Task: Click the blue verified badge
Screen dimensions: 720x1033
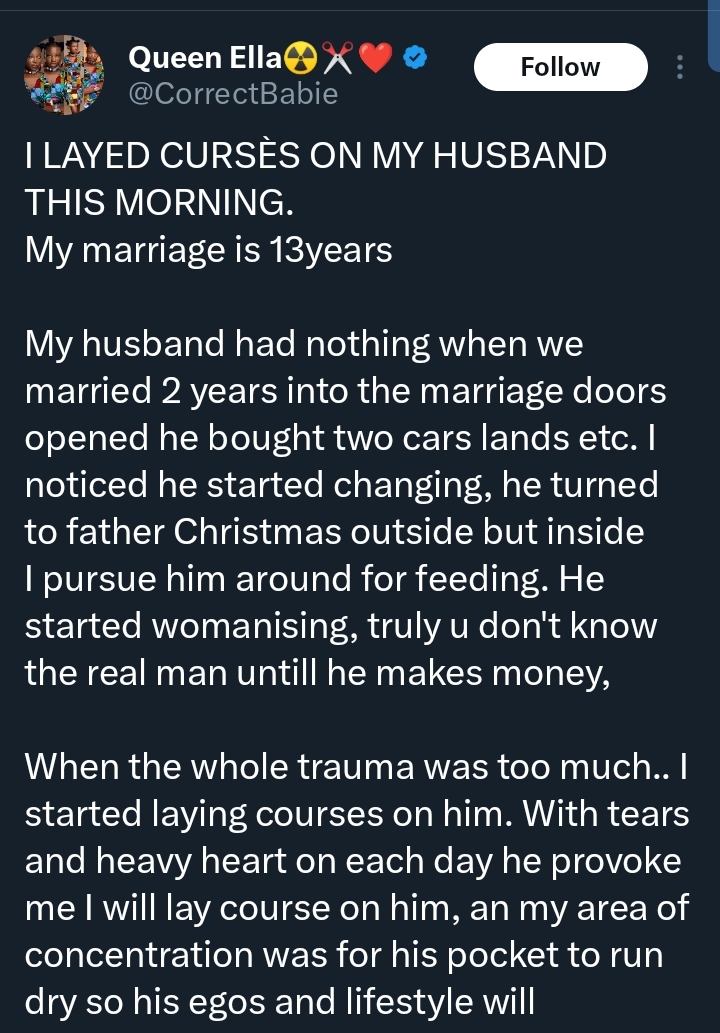Action: click(x=416, y=60)
